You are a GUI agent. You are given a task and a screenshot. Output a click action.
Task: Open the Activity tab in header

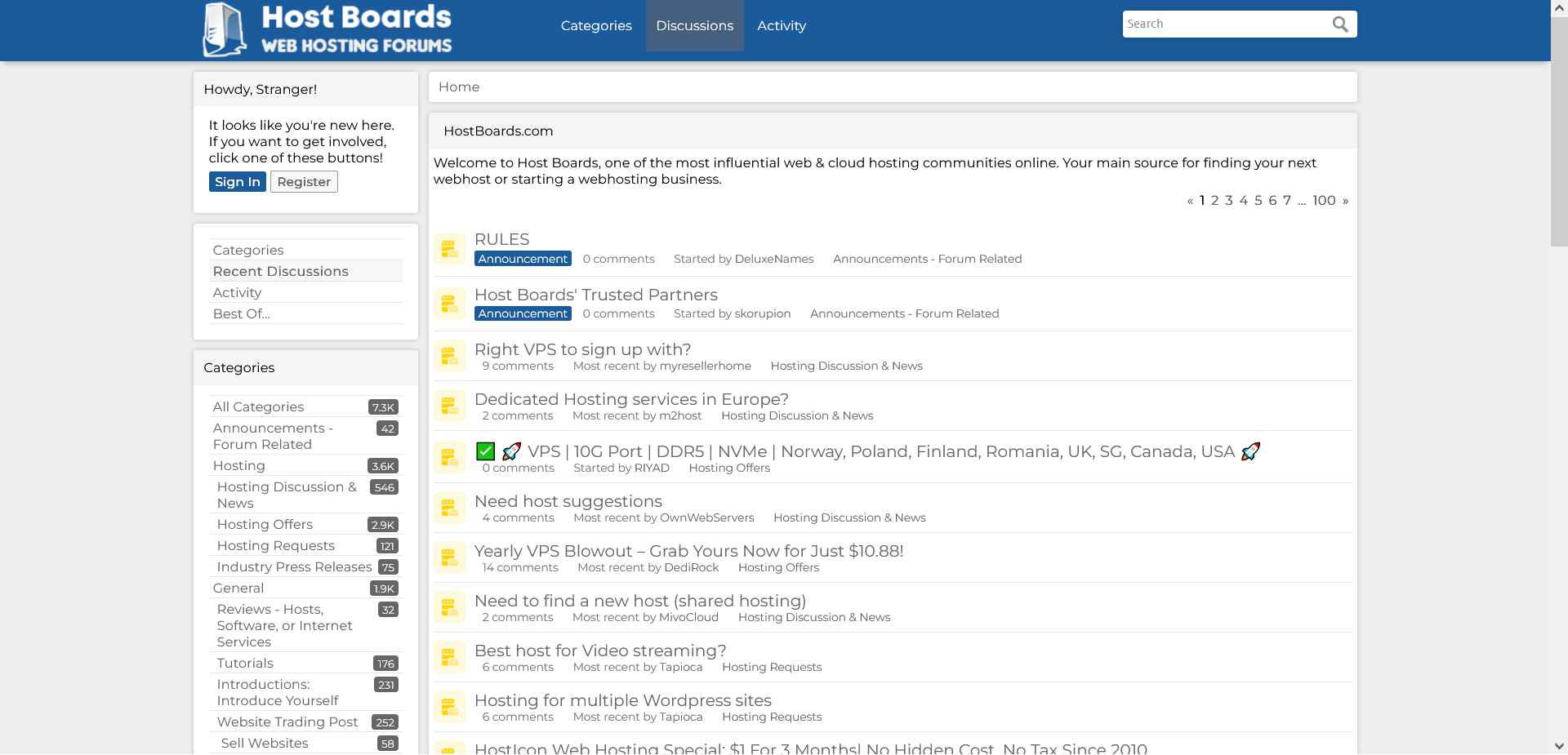click(781, 26)
